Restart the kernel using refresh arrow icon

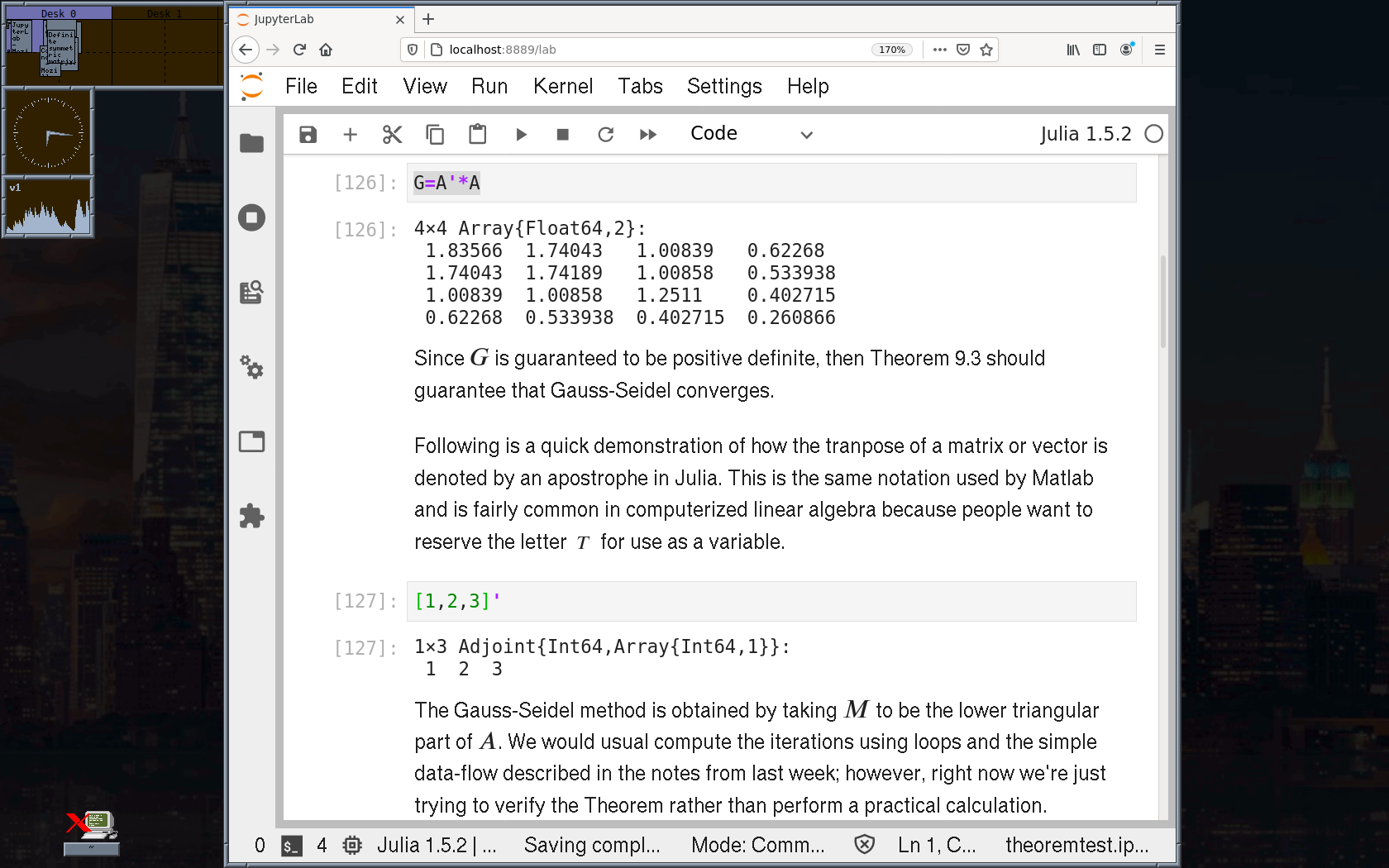pos(605,135)
